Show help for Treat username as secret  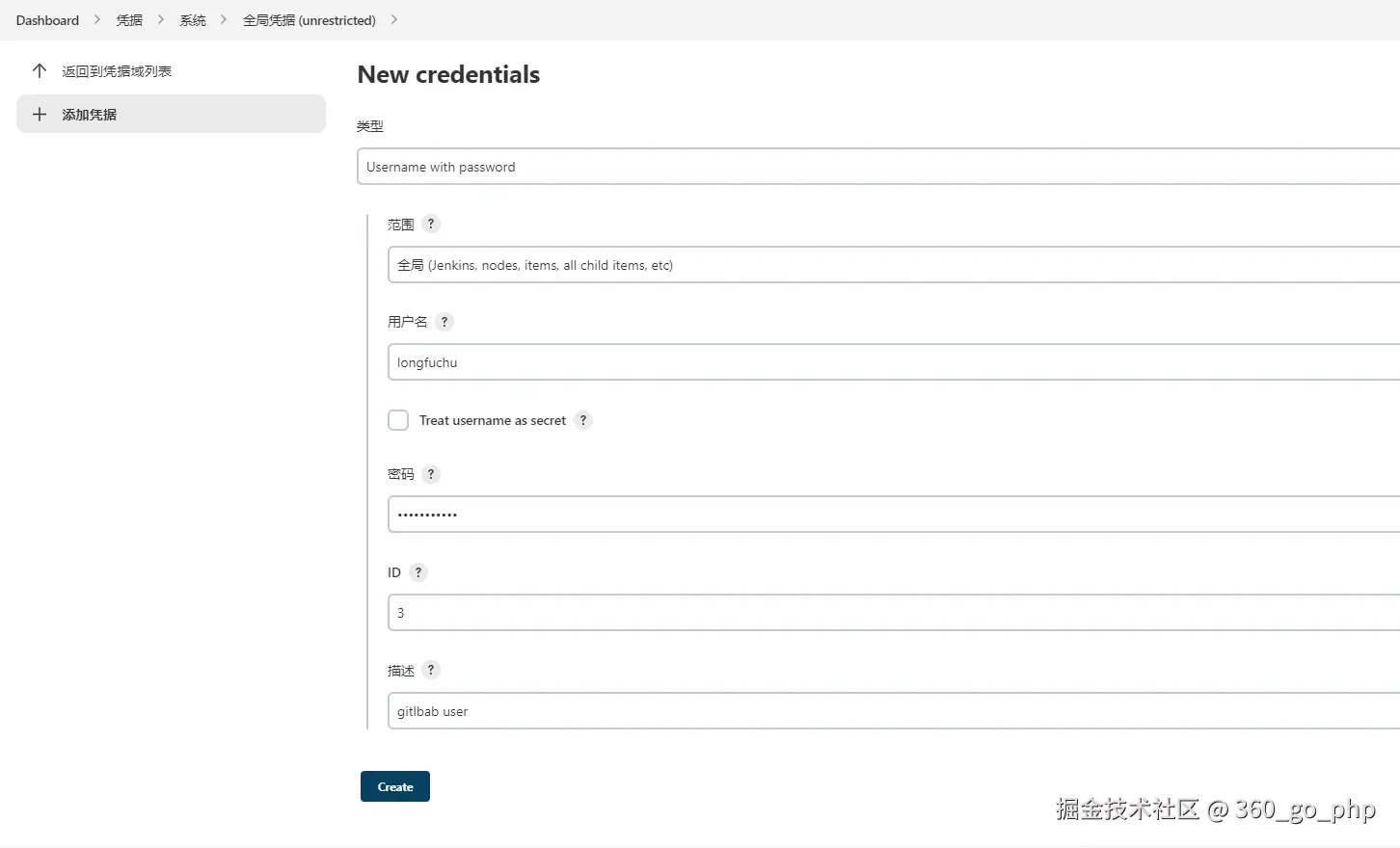[x=583, y=420]
